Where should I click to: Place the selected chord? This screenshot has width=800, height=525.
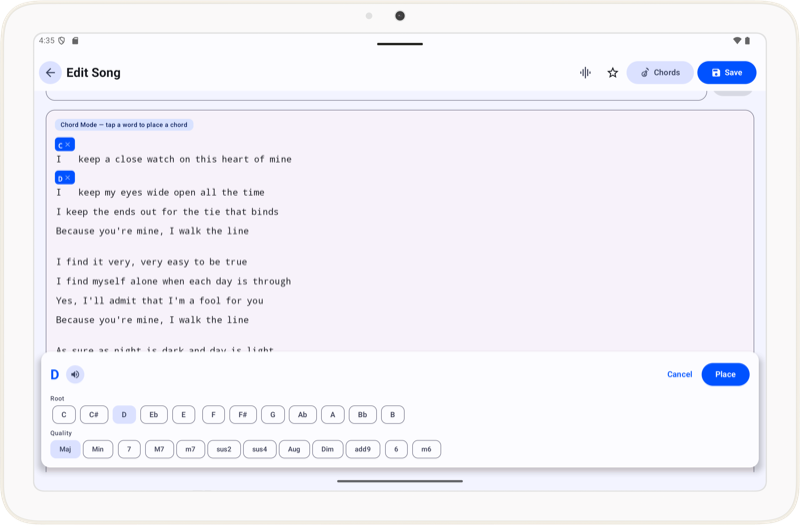(x=725, y=374)
